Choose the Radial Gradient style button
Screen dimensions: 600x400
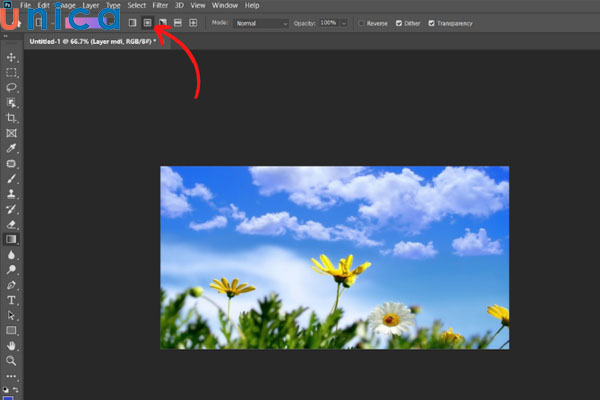click(x=146, y=21)
